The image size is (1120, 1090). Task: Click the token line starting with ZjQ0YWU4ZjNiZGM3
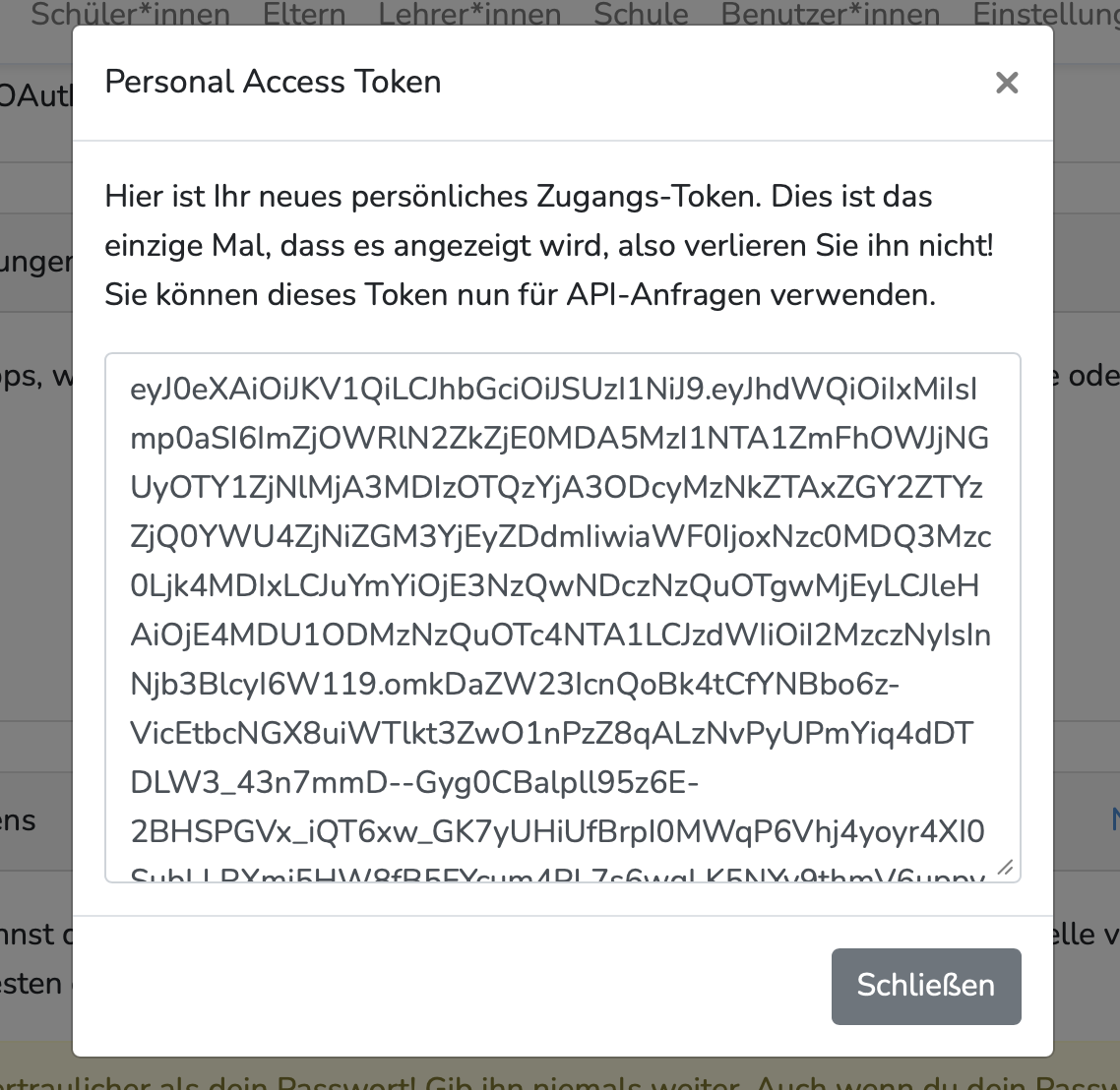click(560, 537)
